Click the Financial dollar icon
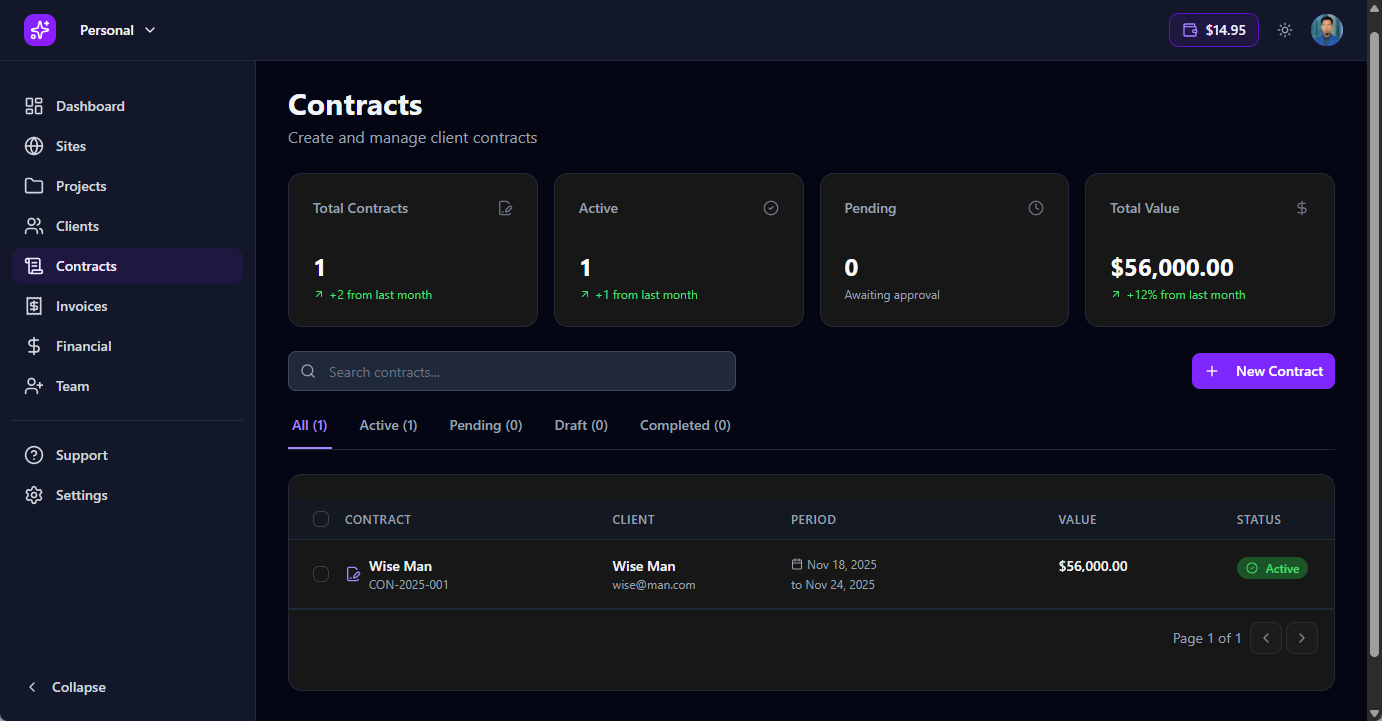Image resolution: width=1382 pixels, height=721 pixels. coord(34,346)
